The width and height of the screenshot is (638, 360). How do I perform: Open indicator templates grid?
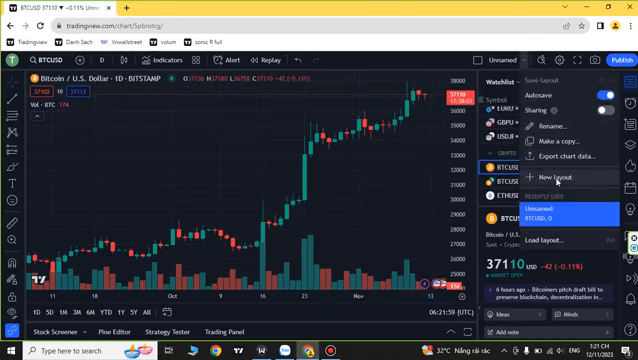[196, 60]
